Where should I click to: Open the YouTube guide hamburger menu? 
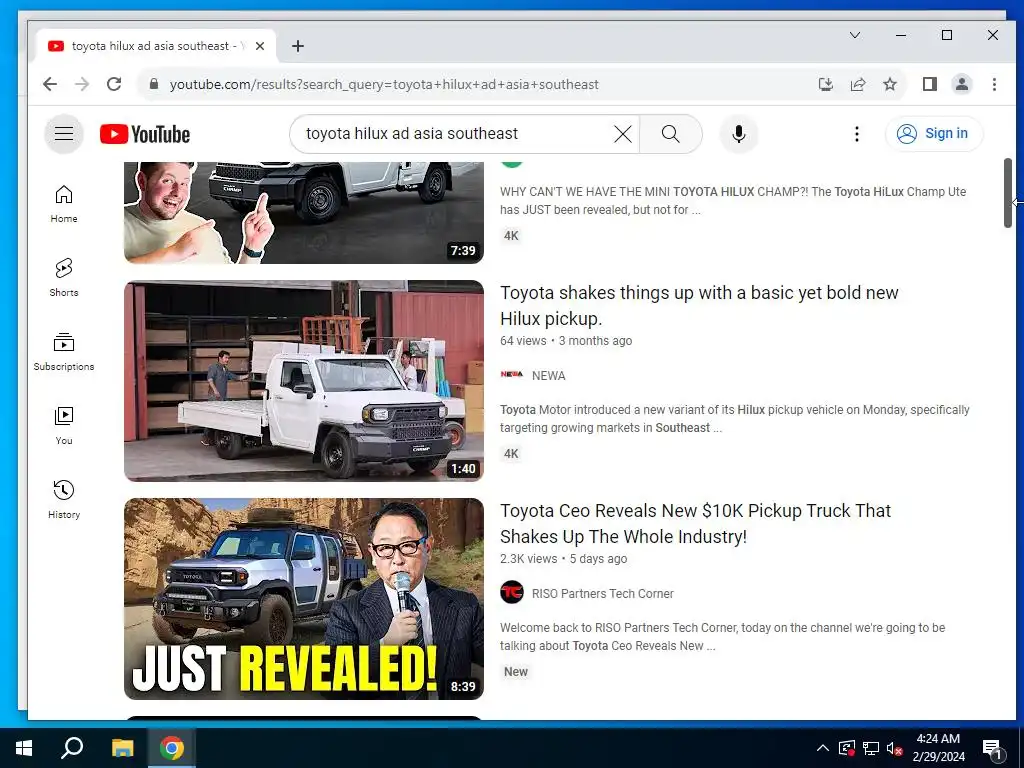[64, 134]
